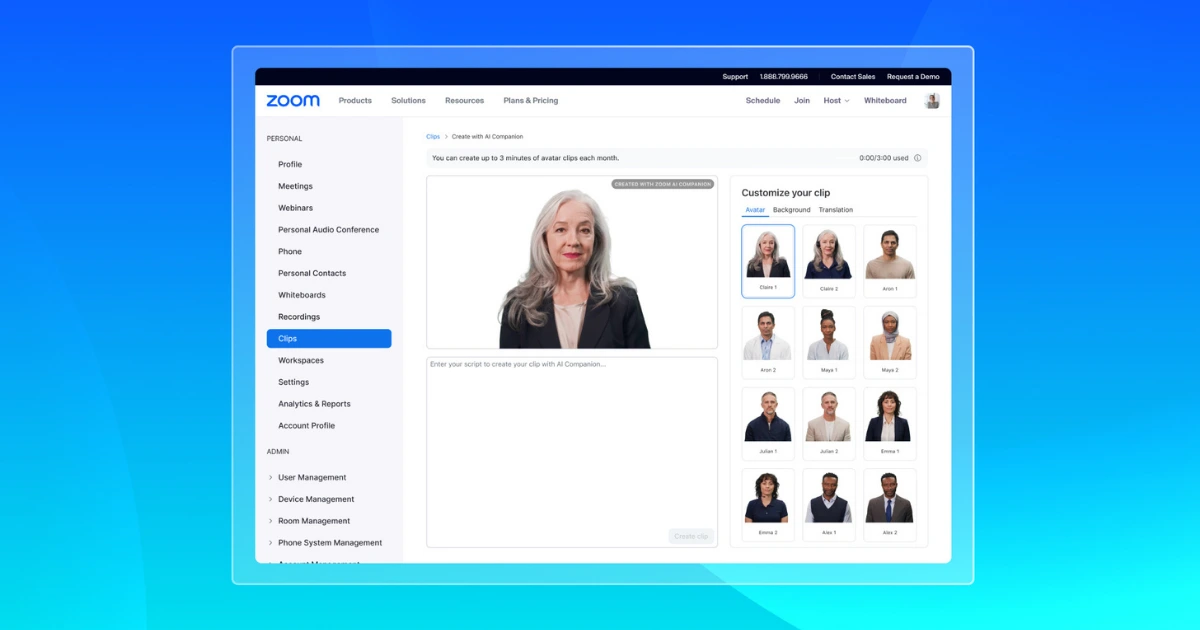The width and height of the screenshot is (1200, 630).
Task: Expand the Device Management section
Action: [x=315, y=500]
